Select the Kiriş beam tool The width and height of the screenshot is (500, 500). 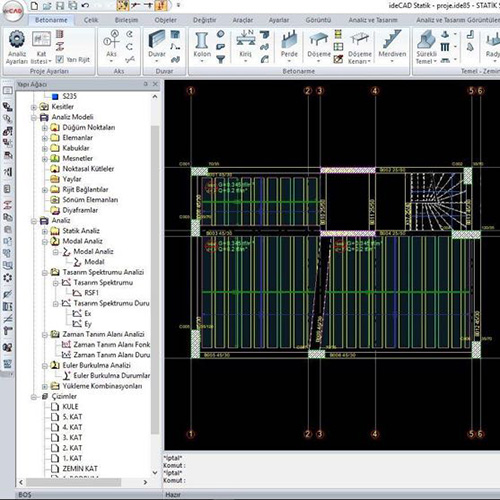click(245, 46)
